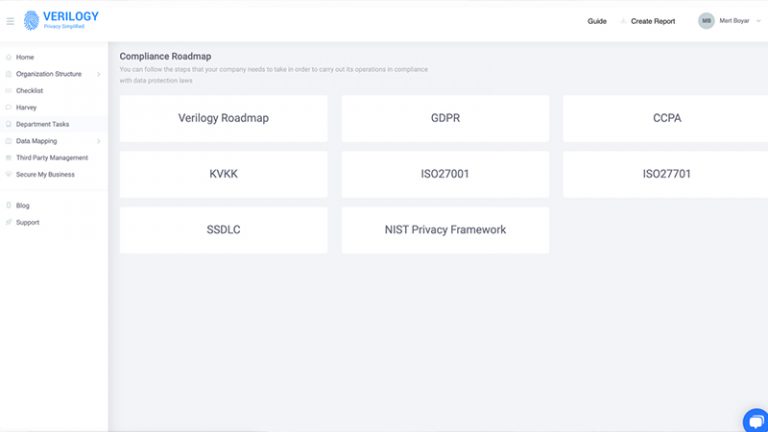768x432 pixels.
Task: Open the Support link
Action: [27, 222]
